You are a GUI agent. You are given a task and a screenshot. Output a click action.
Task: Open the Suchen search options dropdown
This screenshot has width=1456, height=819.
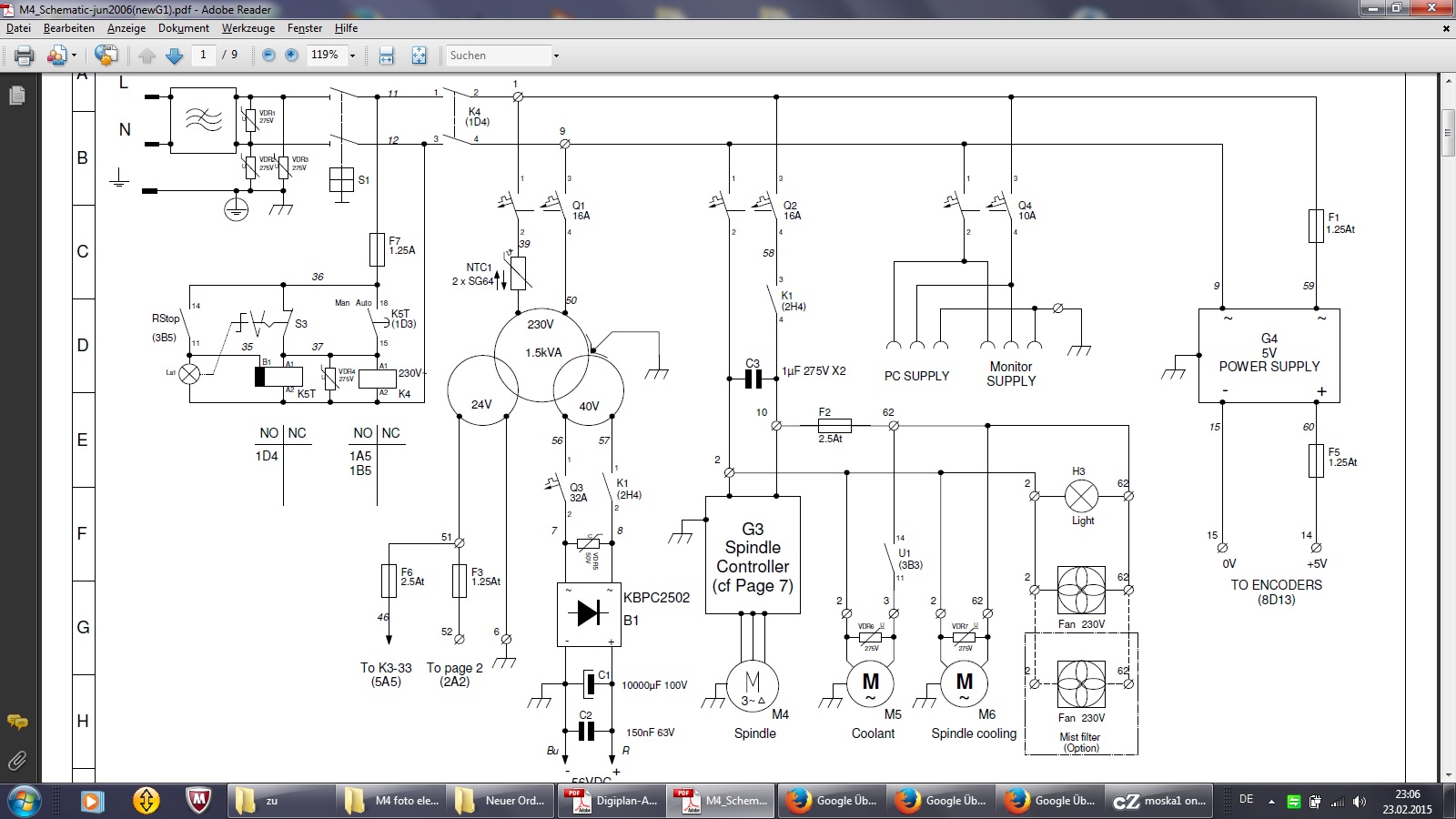point(556,56)
